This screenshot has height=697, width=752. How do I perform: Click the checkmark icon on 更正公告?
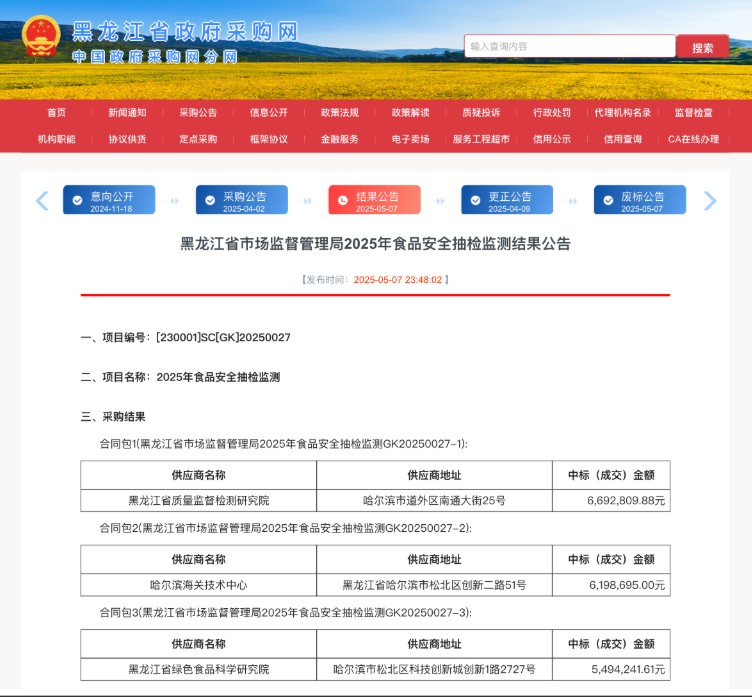click(475, 201)
